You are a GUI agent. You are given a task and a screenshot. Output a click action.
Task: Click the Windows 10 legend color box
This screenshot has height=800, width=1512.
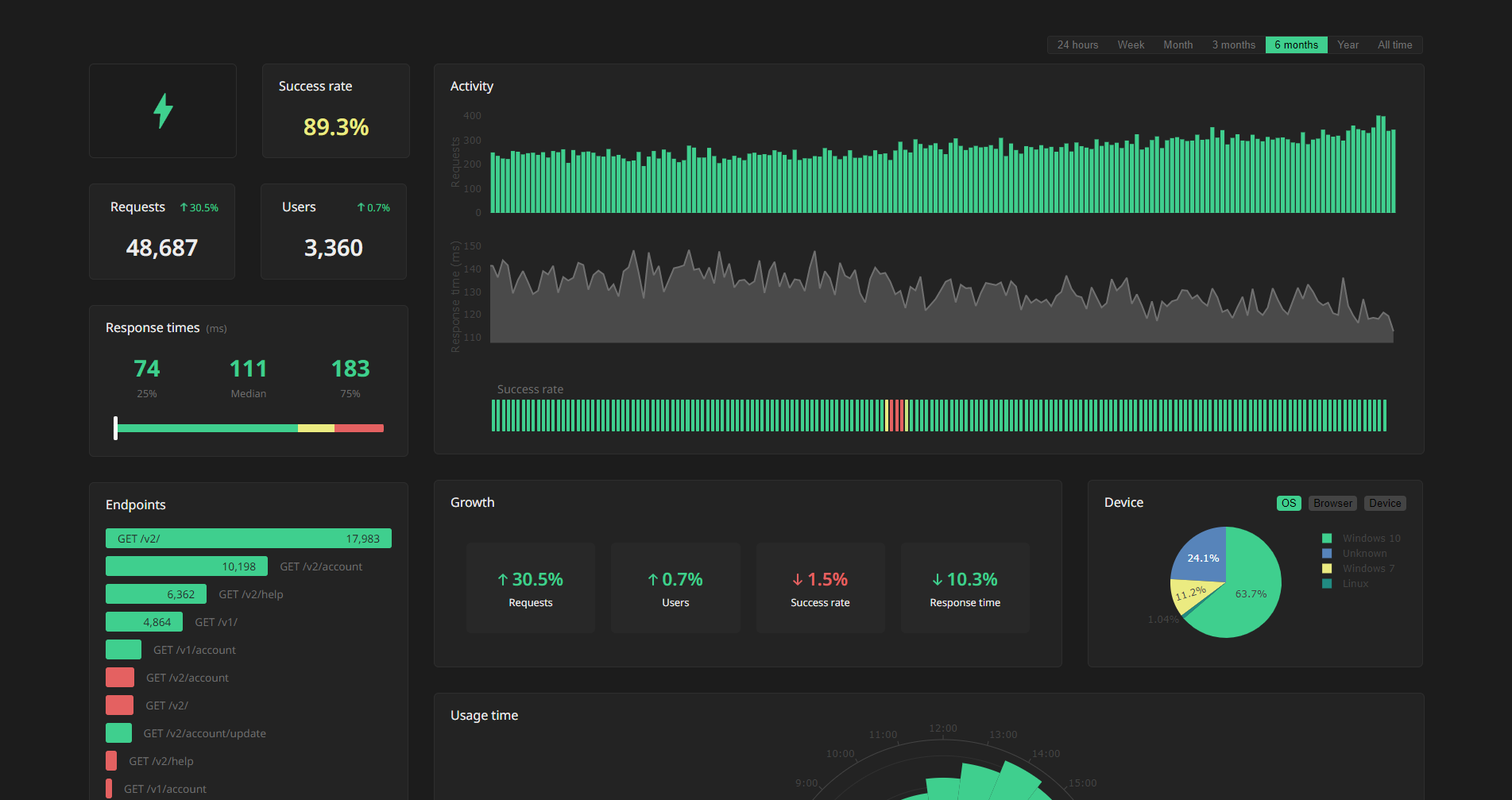pyautogui.click(x=1326, y=538)
